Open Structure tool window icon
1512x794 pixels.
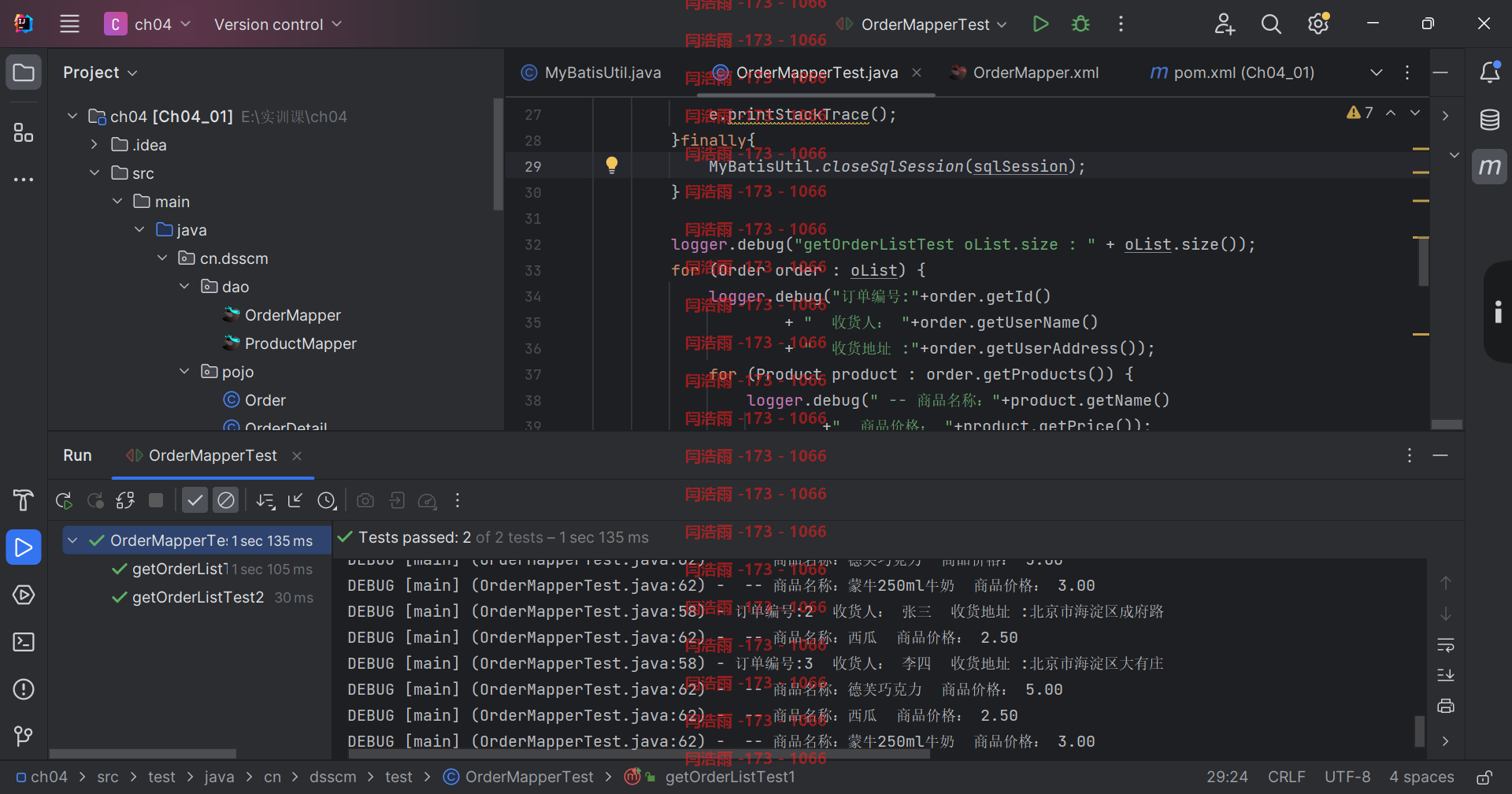(x=24, y=132)
